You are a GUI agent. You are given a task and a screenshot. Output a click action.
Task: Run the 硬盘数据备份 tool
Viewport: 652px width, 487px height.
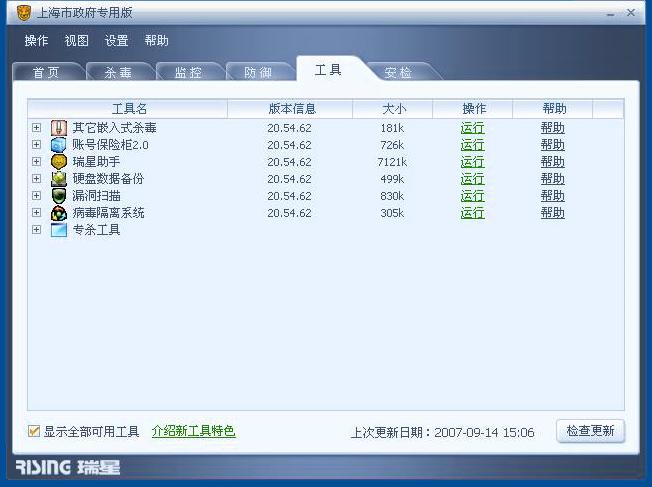pyautogui.click(x=472, y=179)
